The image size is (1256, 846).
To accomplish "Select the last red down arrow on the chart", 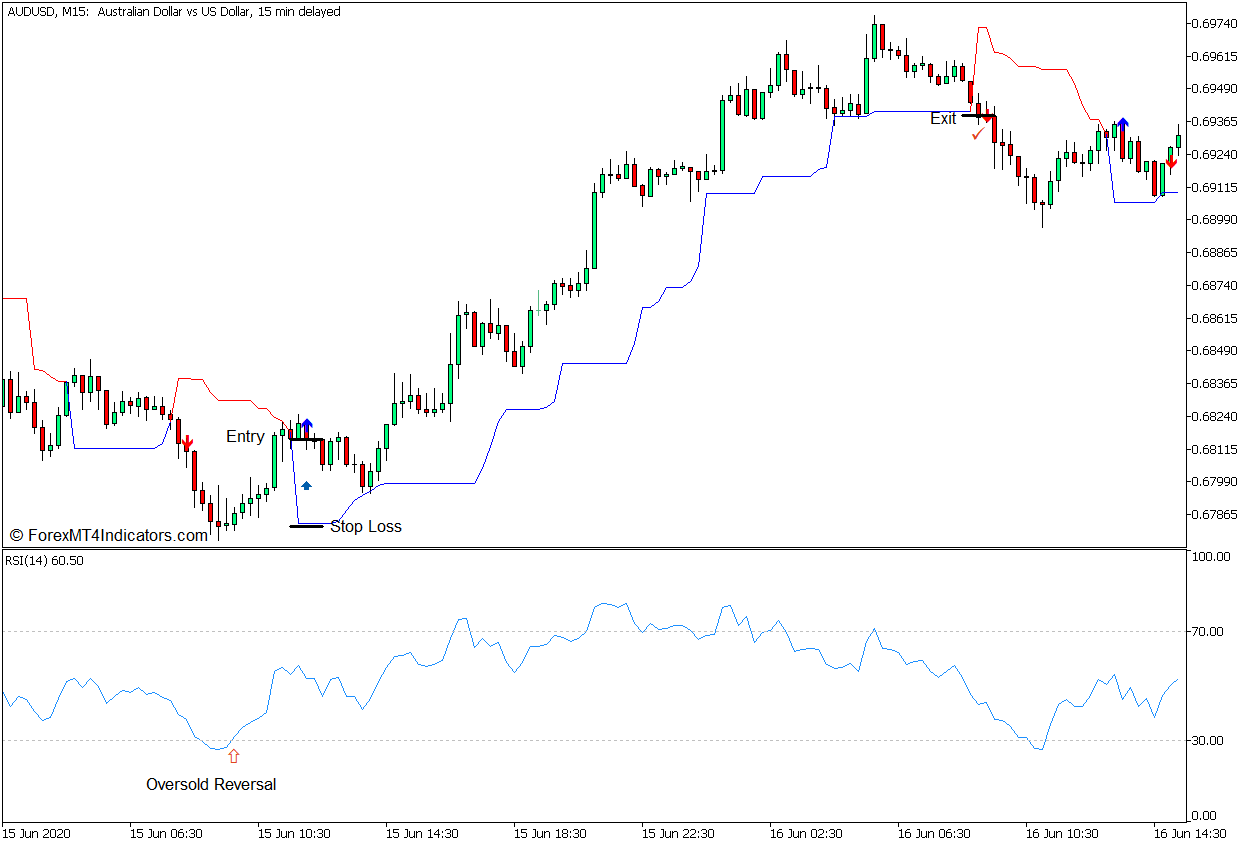I will [1171, 161].
